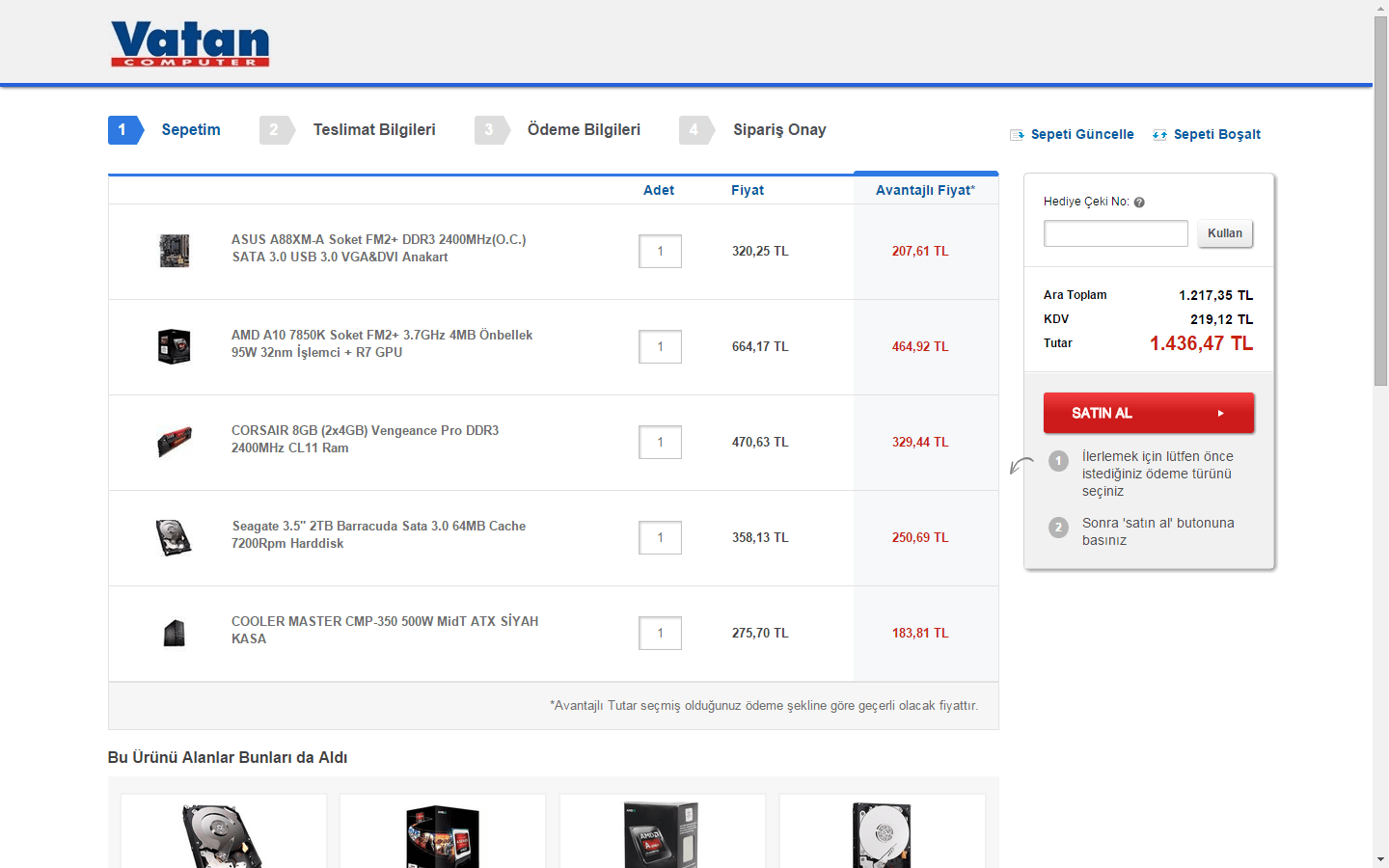Click the 250,69 TL discounted price

920,538
